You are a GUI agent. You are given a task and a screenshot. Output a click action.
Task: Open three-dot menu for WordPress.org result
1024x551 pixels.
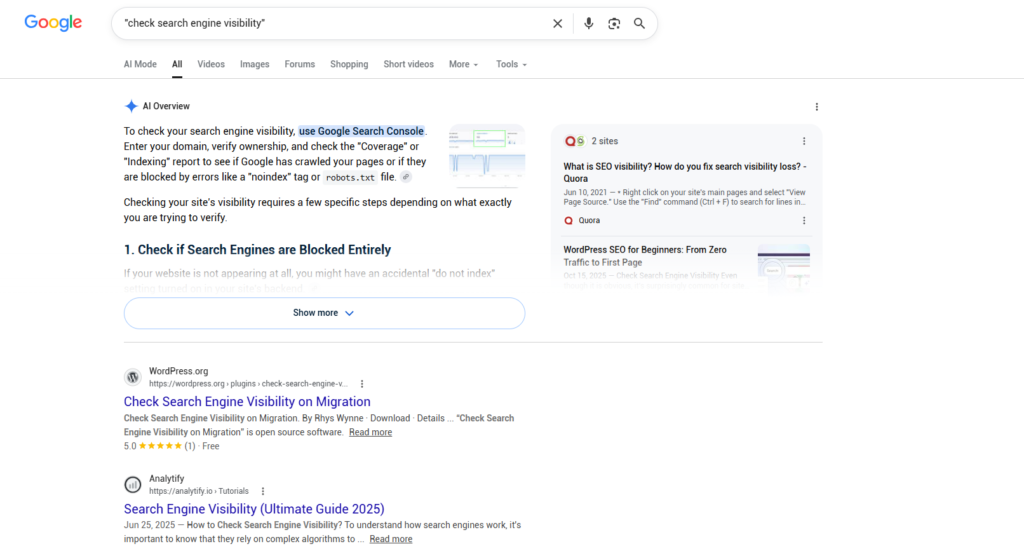[x=362, y=384]
